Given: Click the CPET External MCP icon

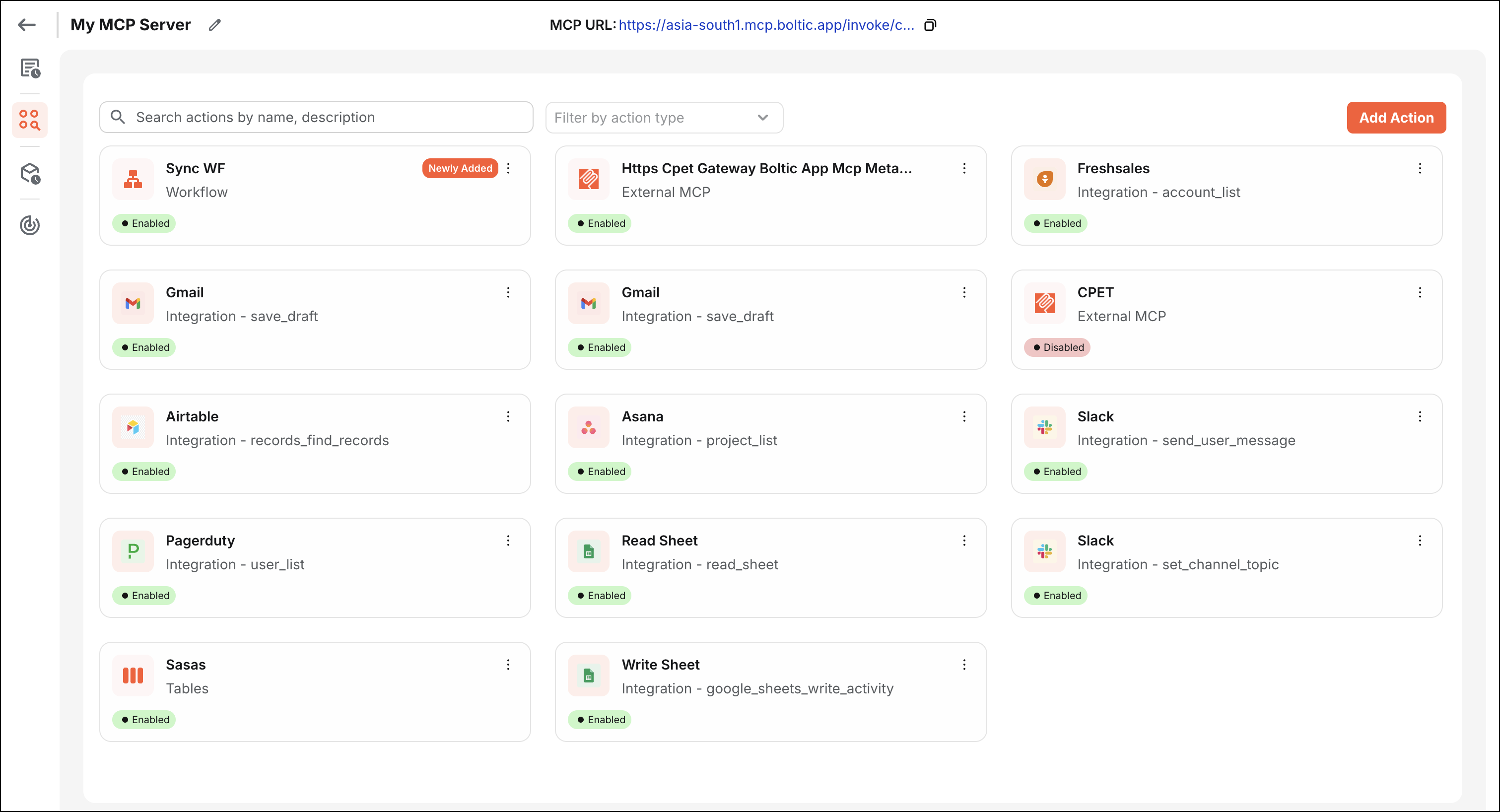Looking at the screenshot, I should point(1045,303).
